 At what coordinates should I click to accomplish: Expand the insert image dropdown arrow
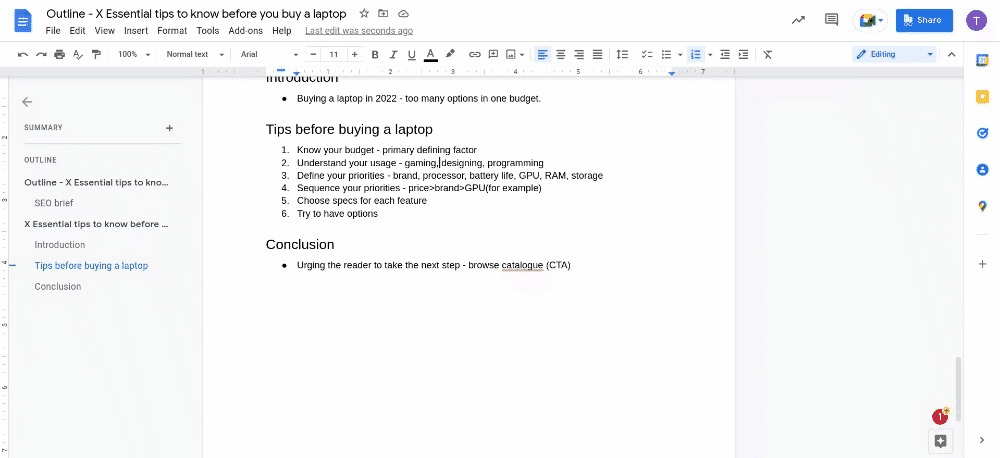click(522, 55)
